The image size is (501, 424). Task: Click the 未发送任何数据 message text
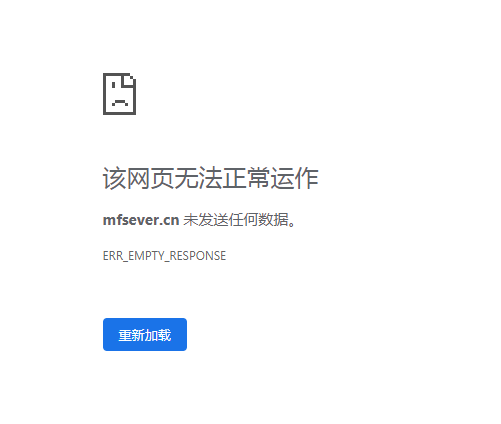[239, 220]
